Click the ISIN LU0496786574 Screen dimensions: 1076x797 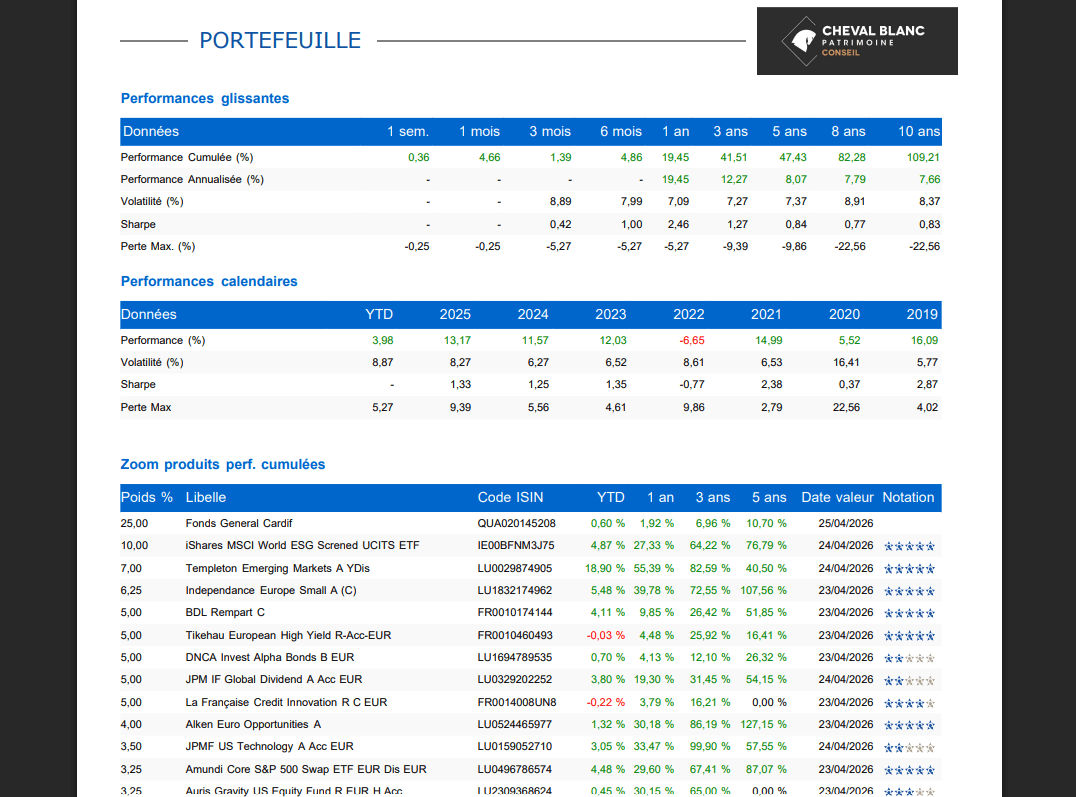515,770
